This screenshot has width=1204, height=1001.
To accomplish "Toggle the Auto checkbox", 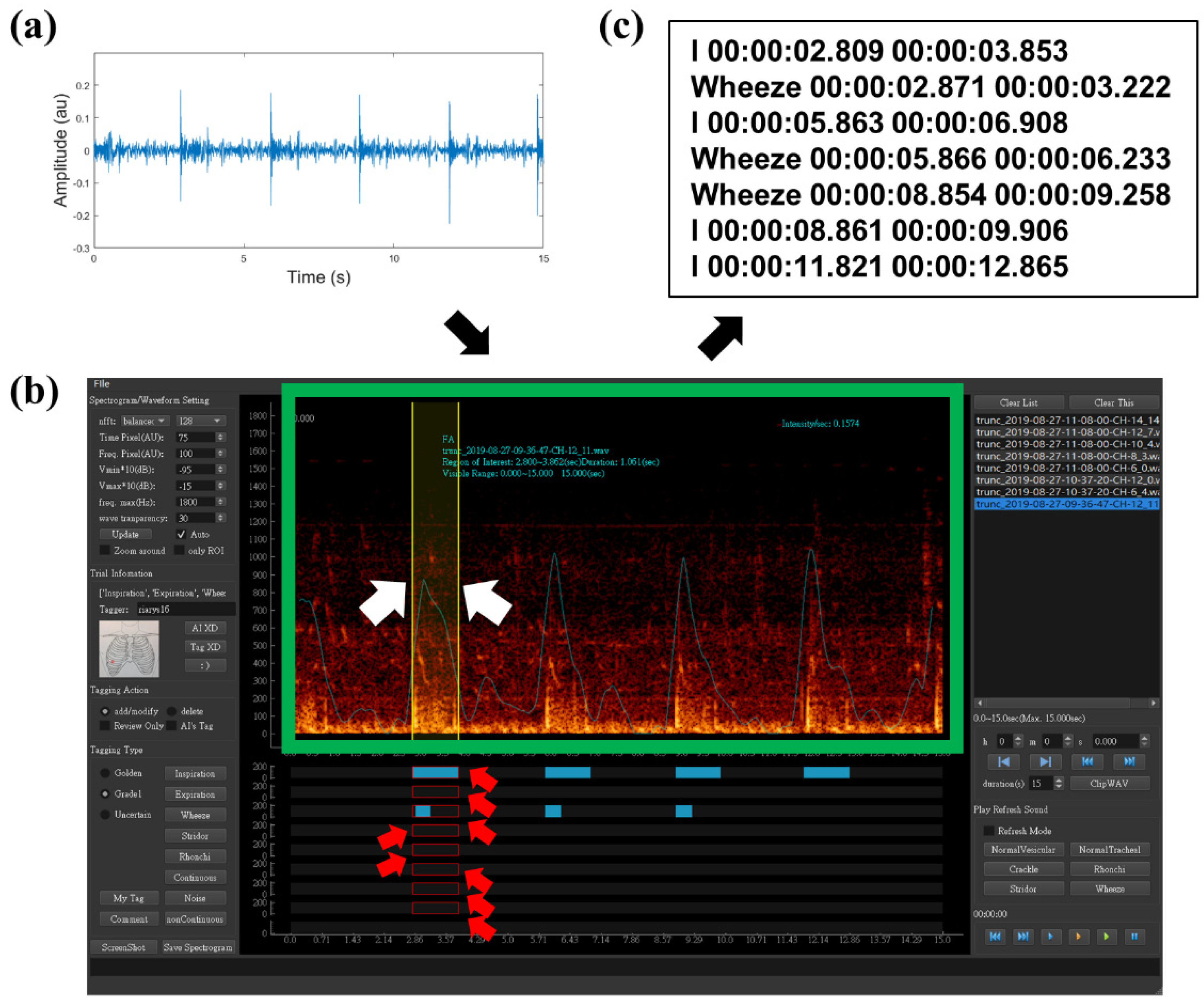I will (x=181, y=534).
